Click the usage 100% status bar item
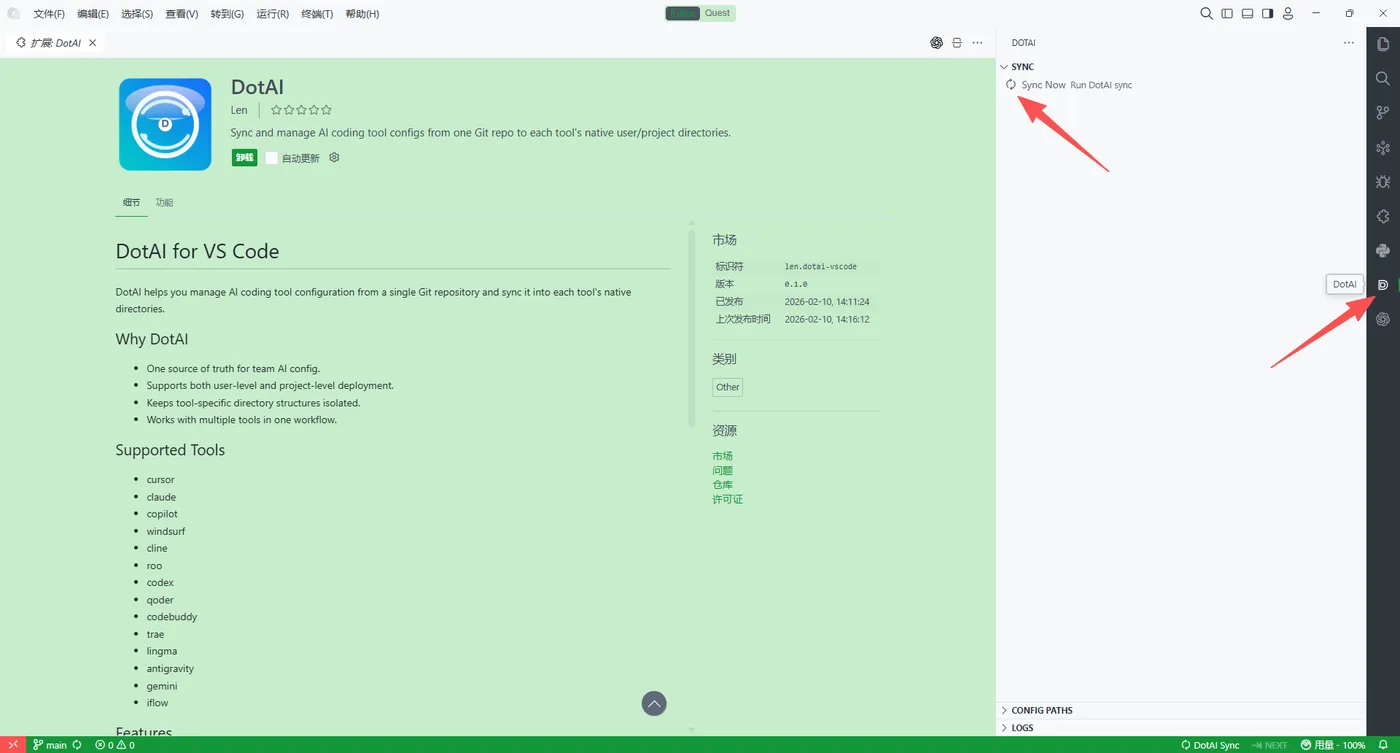 click(x=1333, y=745)
